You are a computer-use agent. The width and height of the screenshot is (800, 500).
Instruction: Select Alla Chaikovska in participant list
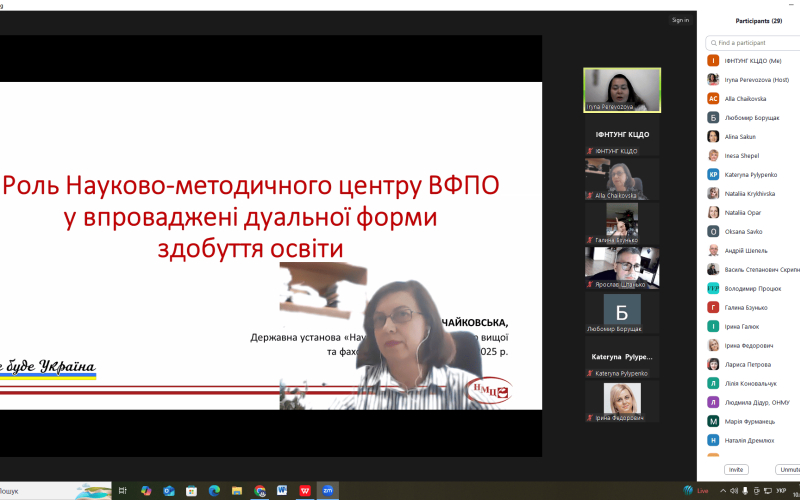[x=753, y=98]
